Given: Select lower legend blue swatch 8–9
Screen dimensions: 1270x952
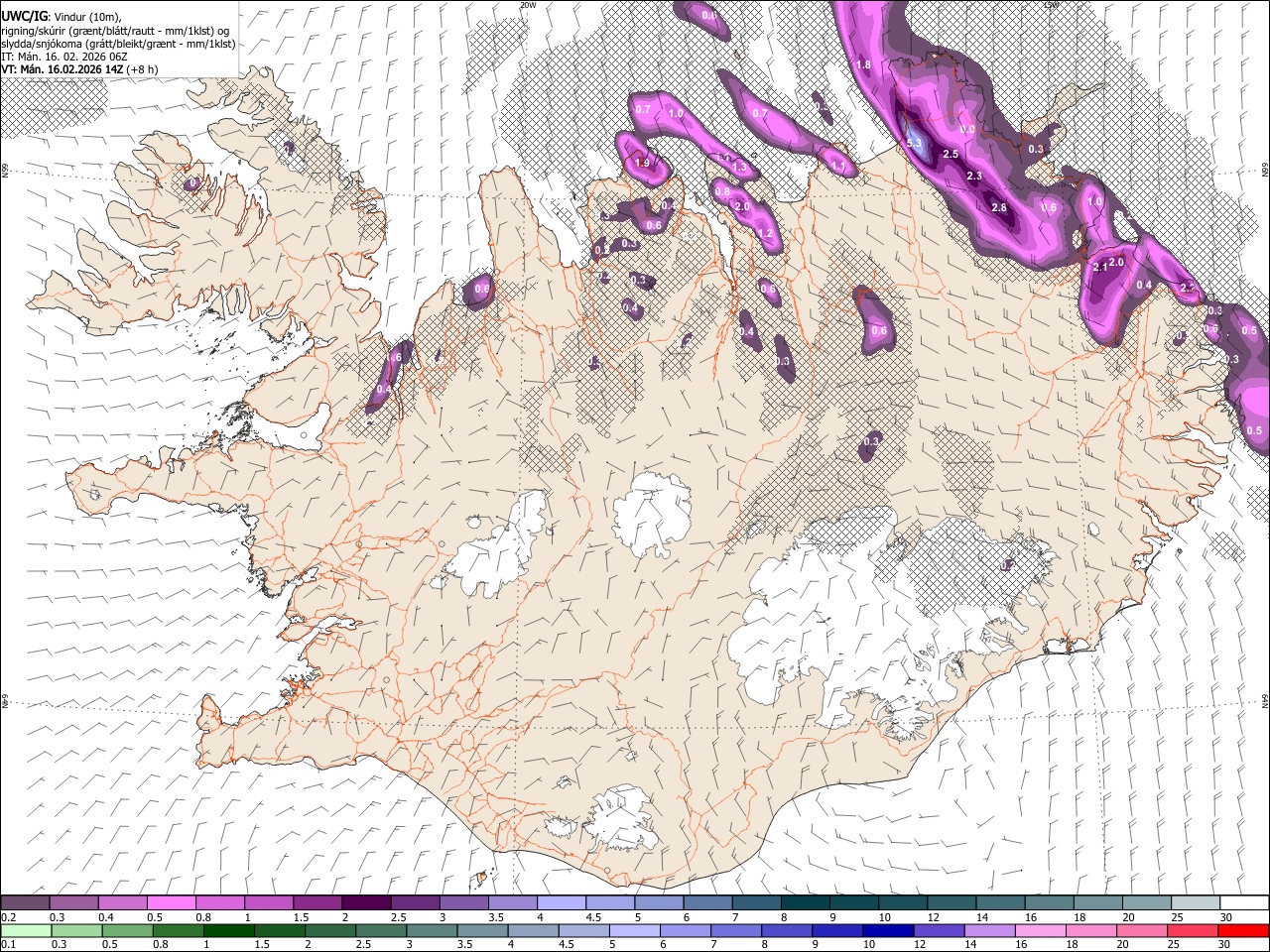Looking at the screenshot, I should [787, 930].
